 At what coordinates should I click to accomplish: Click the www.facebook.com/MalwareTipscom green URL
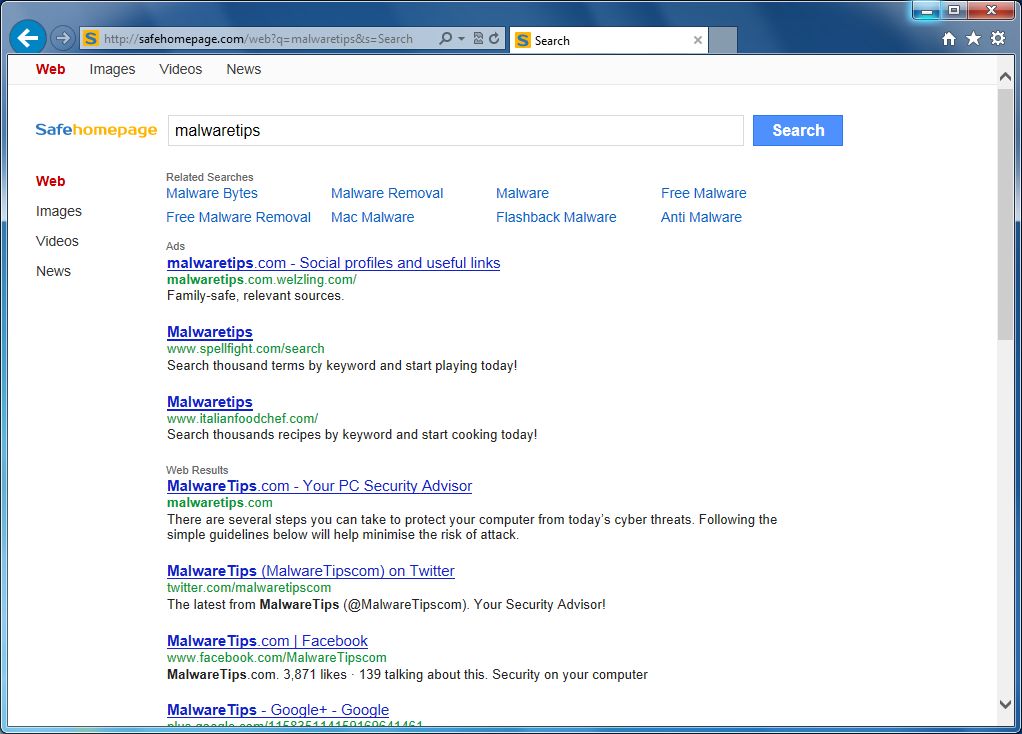pyautogui.click(x=277, y=658)
